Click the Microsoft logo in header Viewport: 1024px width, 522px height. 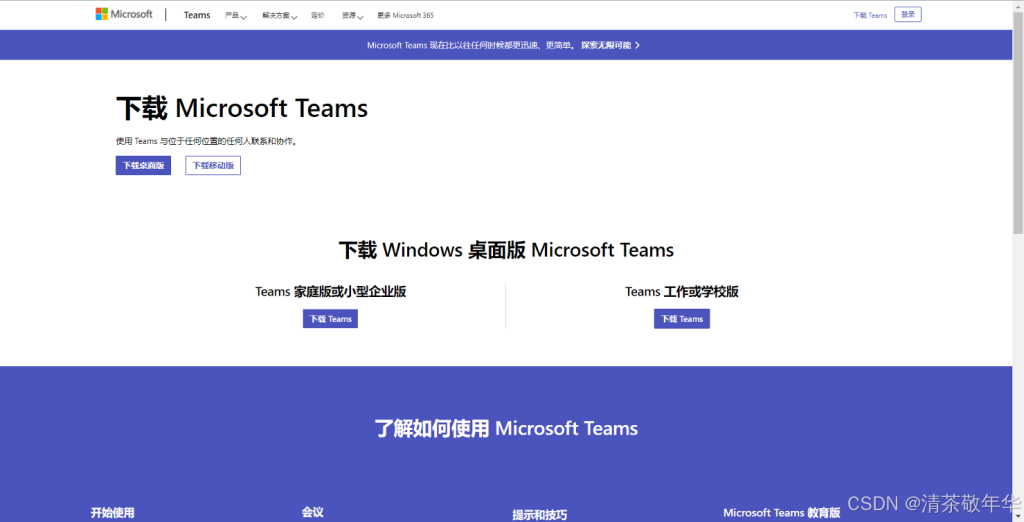(124, 14)
